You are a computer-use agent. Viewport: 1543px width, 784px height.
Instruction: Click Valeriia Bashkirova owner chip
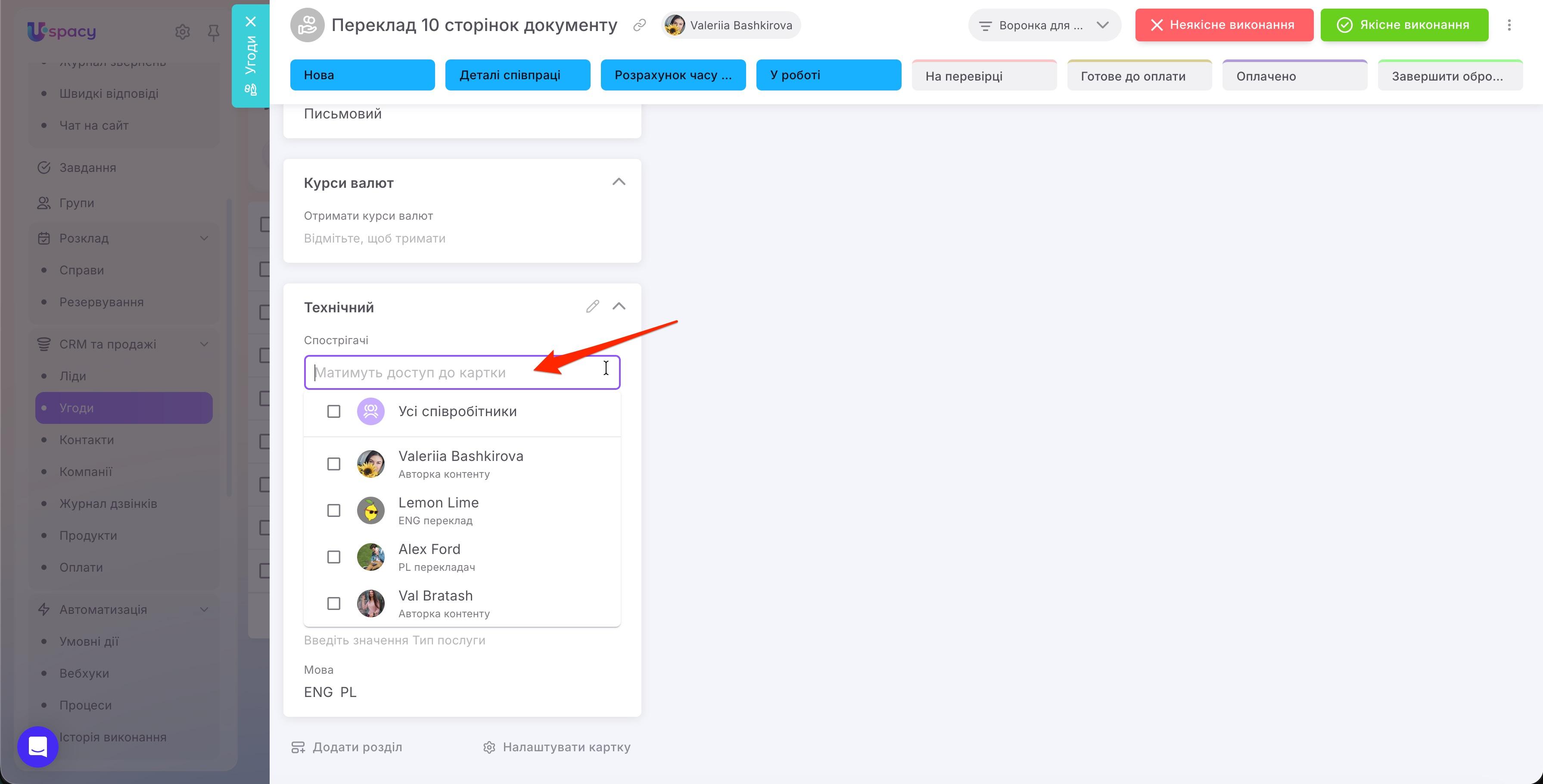point(731,25)
